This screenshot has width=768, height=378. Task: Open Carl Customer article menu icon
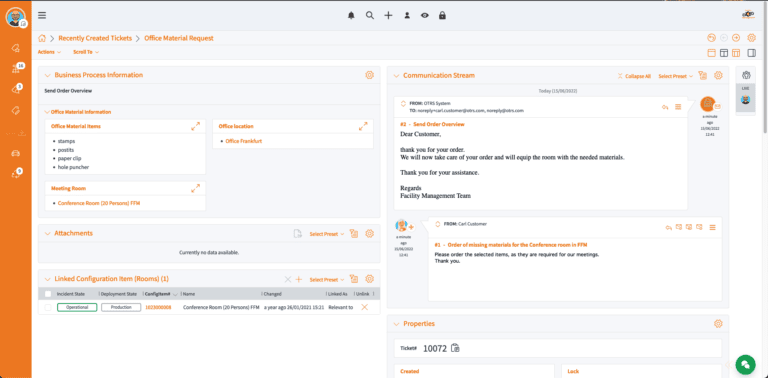pyautogui.click(x=713, y=227)
